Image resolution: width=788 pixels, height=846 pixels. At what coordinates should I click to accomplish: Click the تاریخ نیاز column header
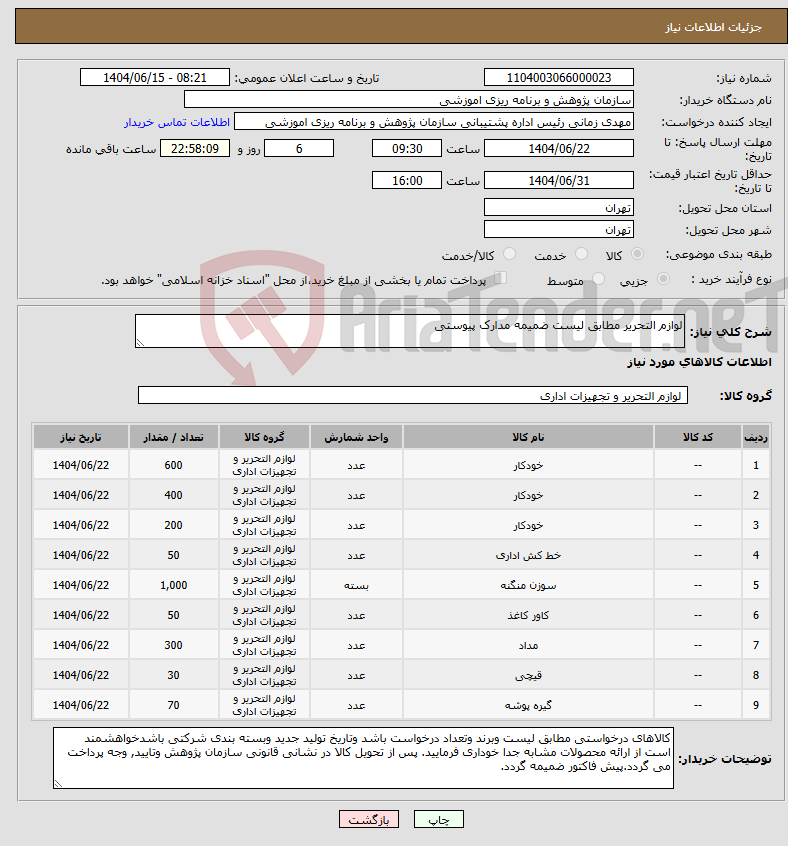(81, 437)
